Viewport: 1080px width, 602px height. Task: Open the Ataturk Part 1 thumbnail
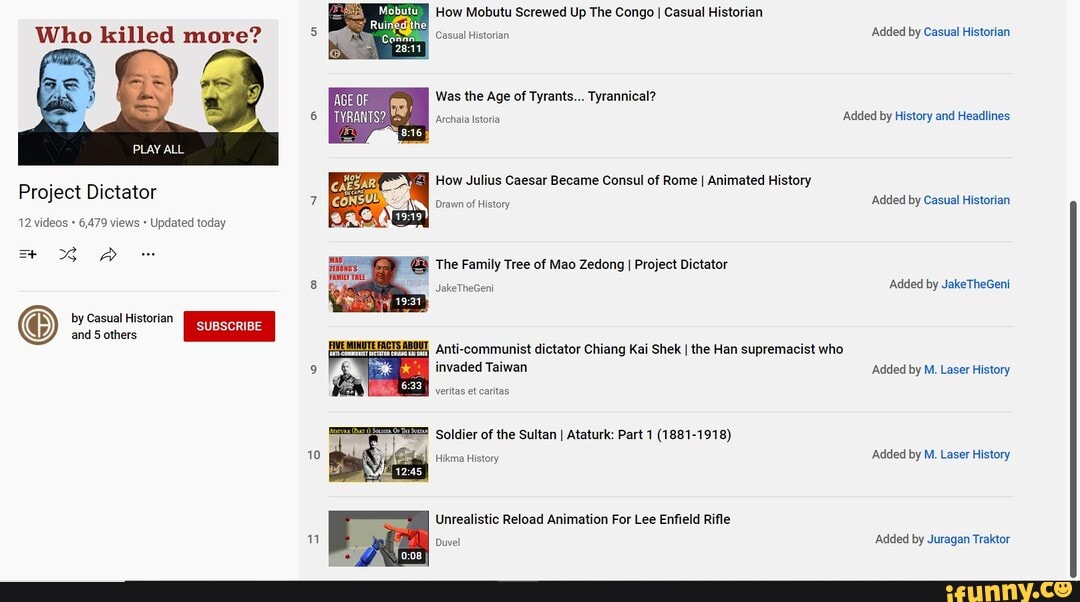[378, 454]
